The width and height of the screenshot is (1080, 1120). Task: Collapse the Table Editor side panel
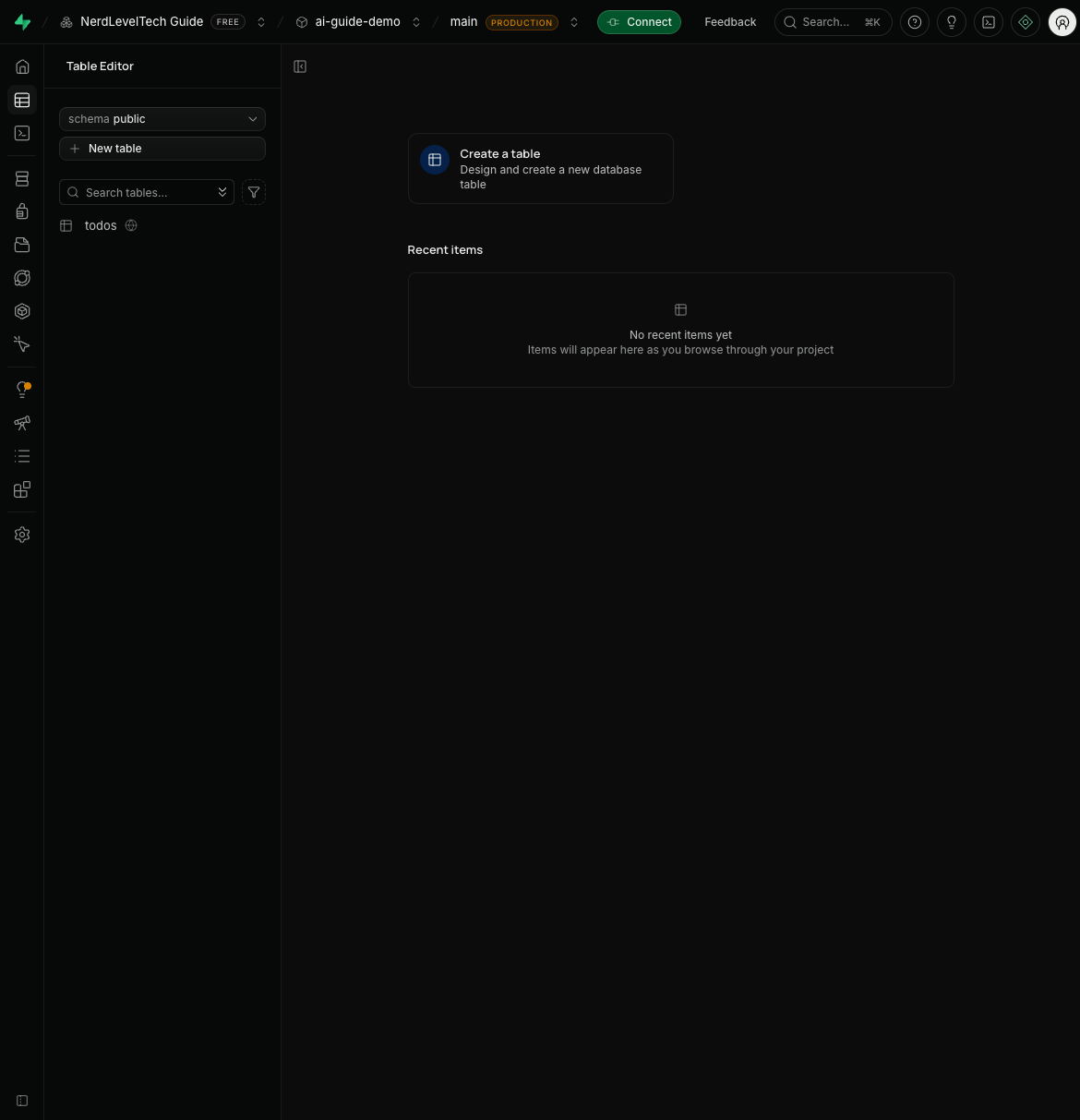click(x=300, y=66)
